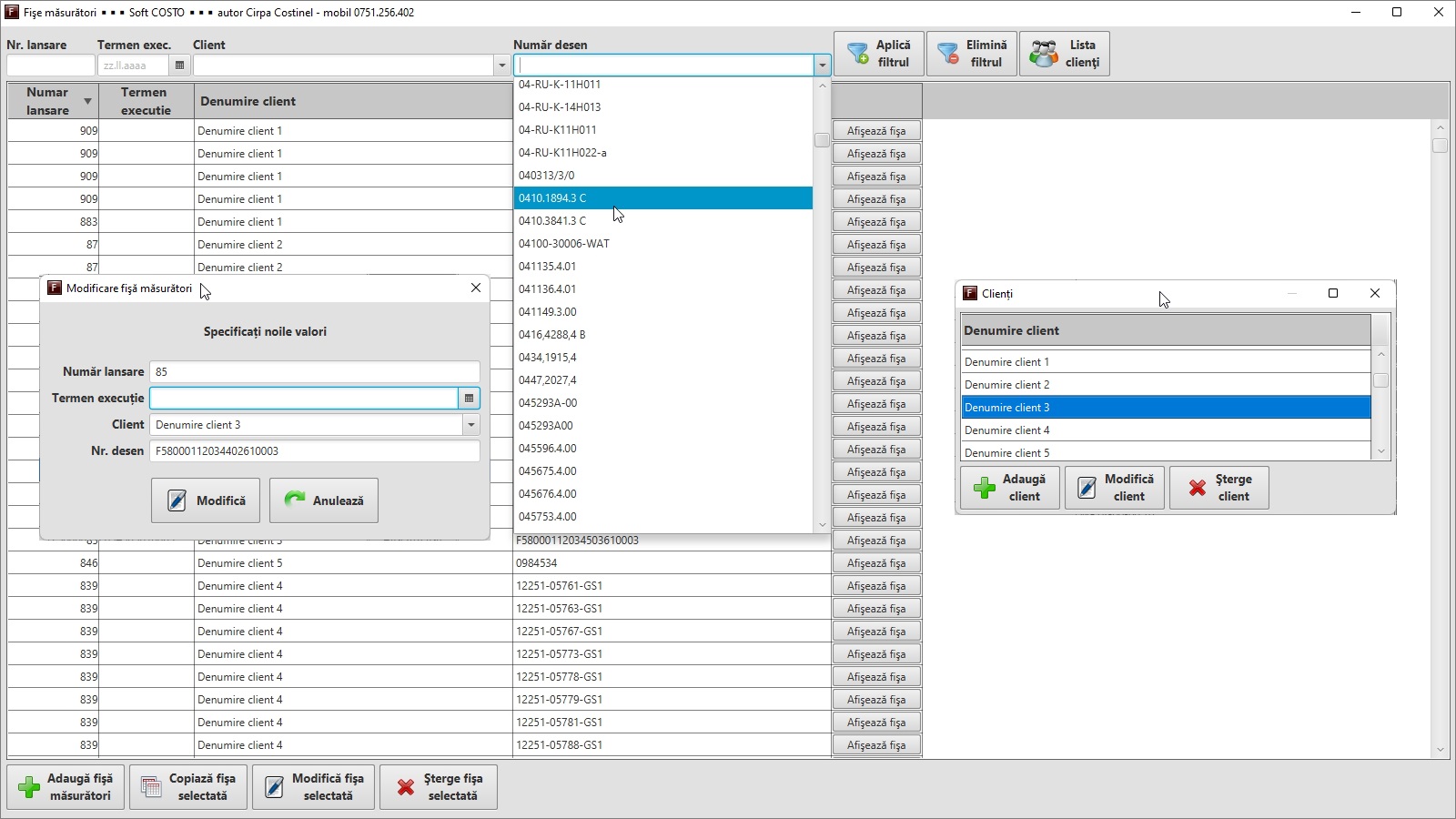Click the Clienți list scrollbar down arrow
The image size is (1456, 819).
tap(1380, 451)
